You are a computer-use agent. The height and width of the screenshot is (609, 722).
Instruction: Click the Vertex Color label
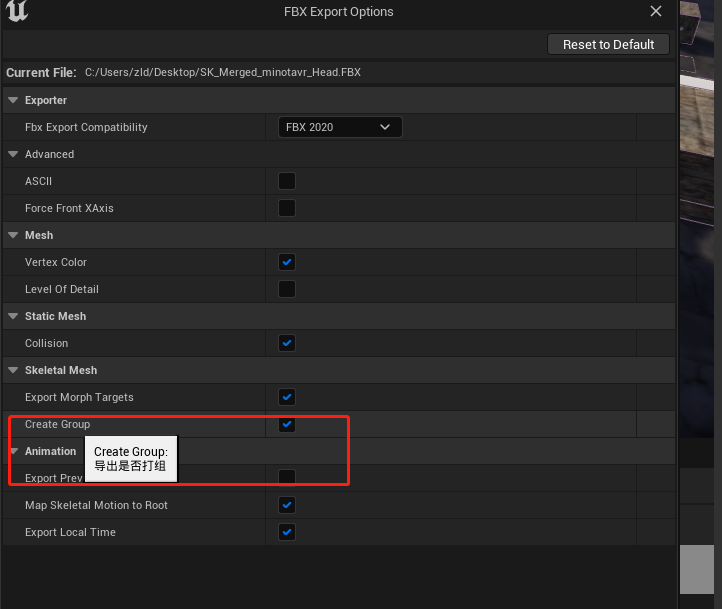coord(56,262)
